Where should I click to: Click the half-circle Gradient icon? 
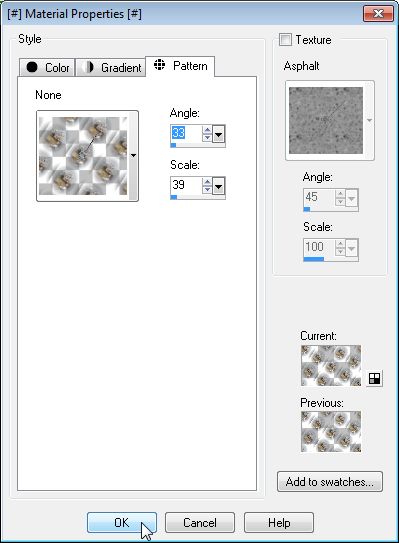pyautogui.click(x=88, y=67)
